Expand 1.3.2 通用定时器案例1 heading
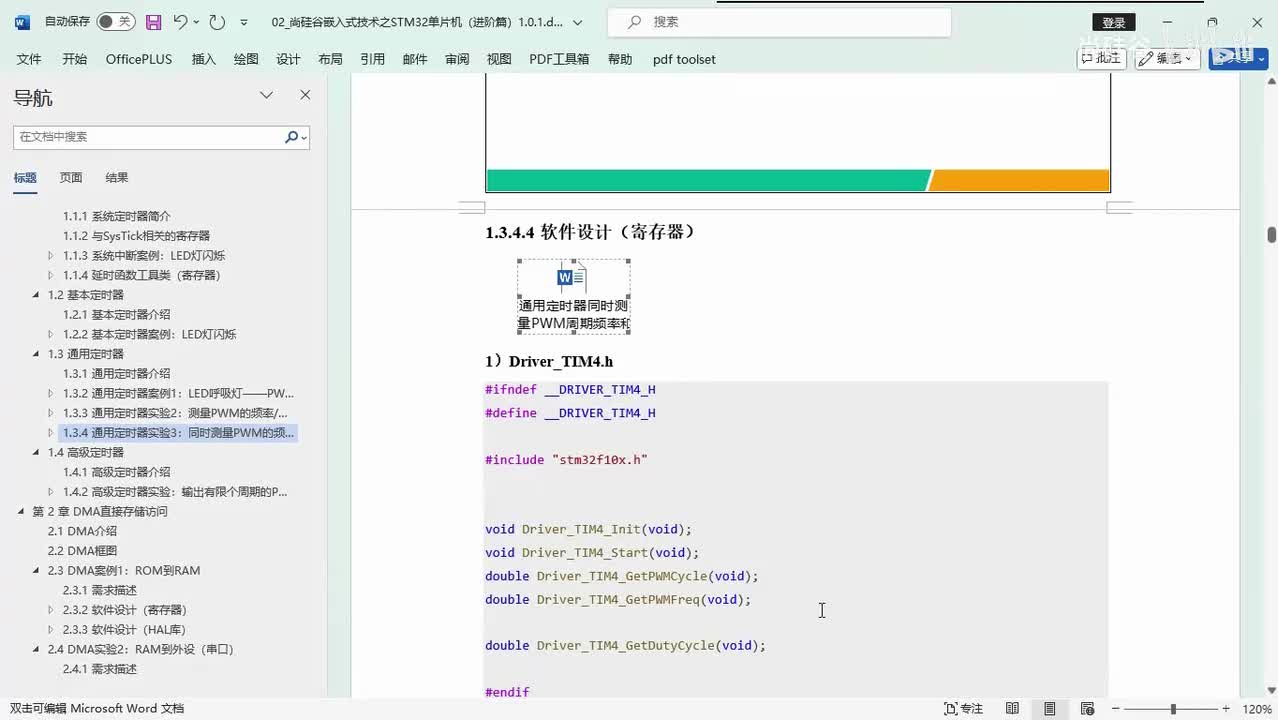This screenshot has height=720, width=1278. click(x=51, y=393)
